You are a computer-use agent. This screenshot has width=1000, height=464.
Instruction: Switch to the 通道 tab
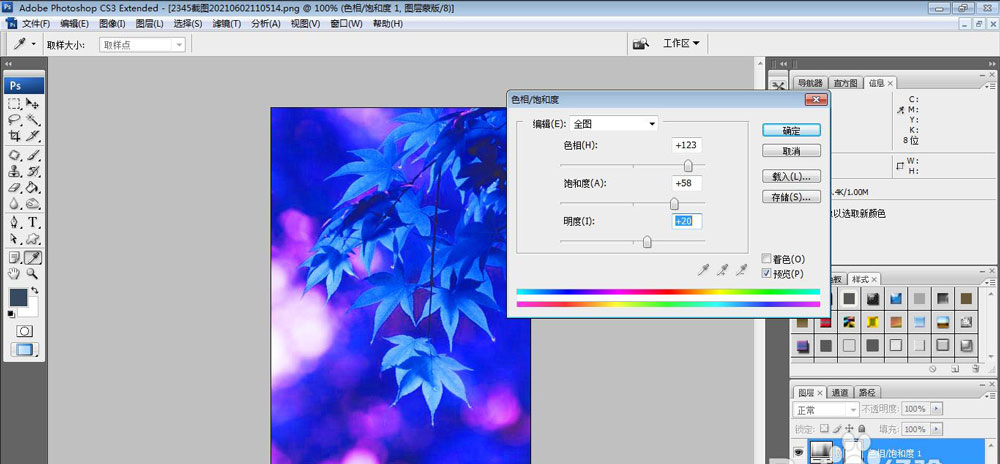841,393
